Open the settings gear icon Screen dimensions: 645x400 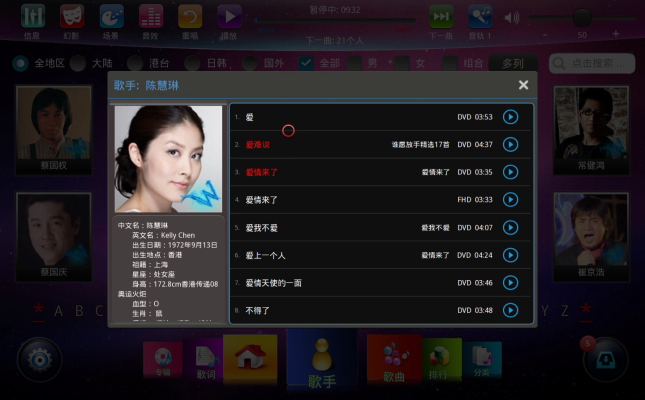(39, 360)
